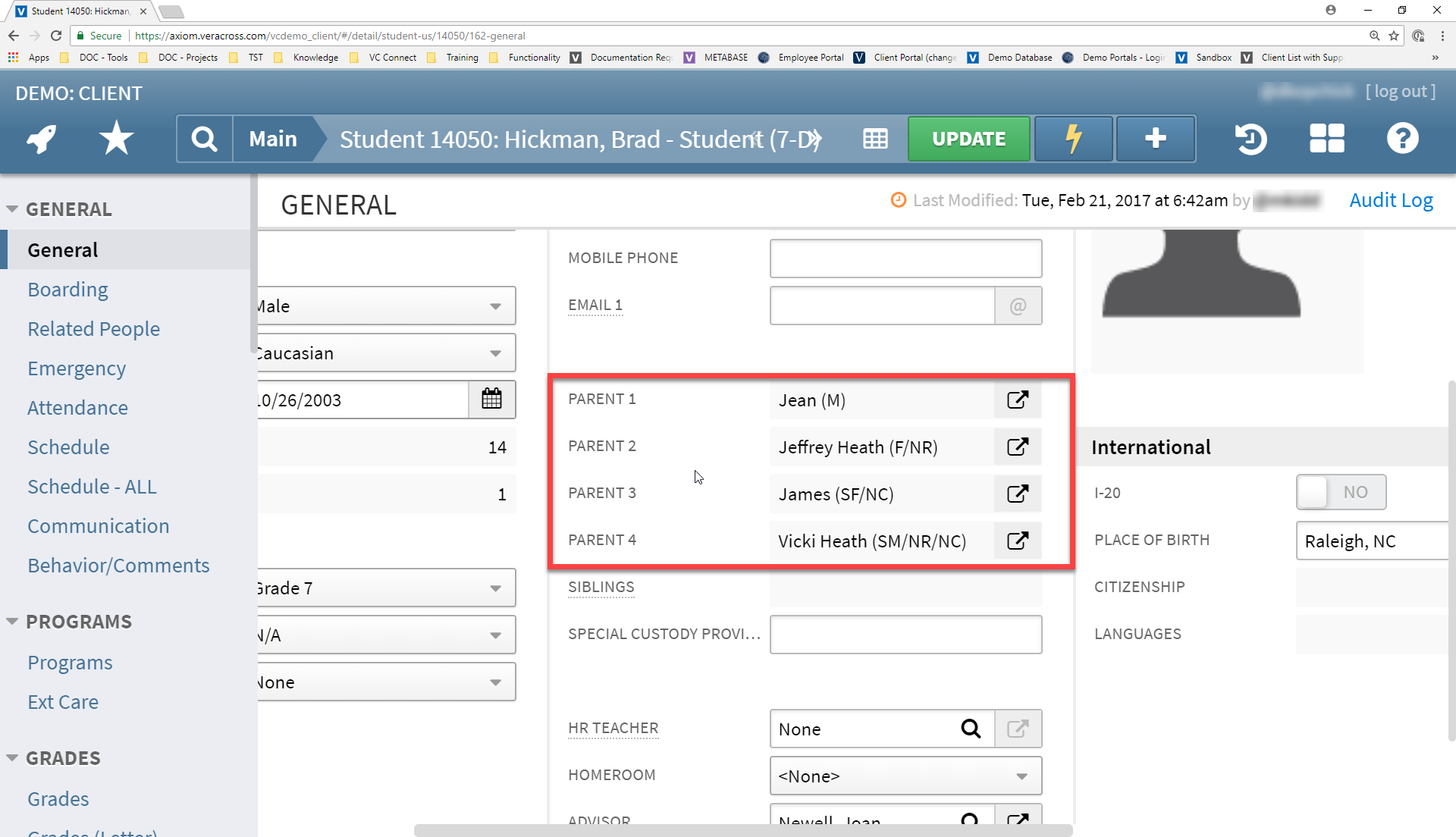Go to Attendance in the sidebar
The image size is (1456, 837).
[78, 408]
